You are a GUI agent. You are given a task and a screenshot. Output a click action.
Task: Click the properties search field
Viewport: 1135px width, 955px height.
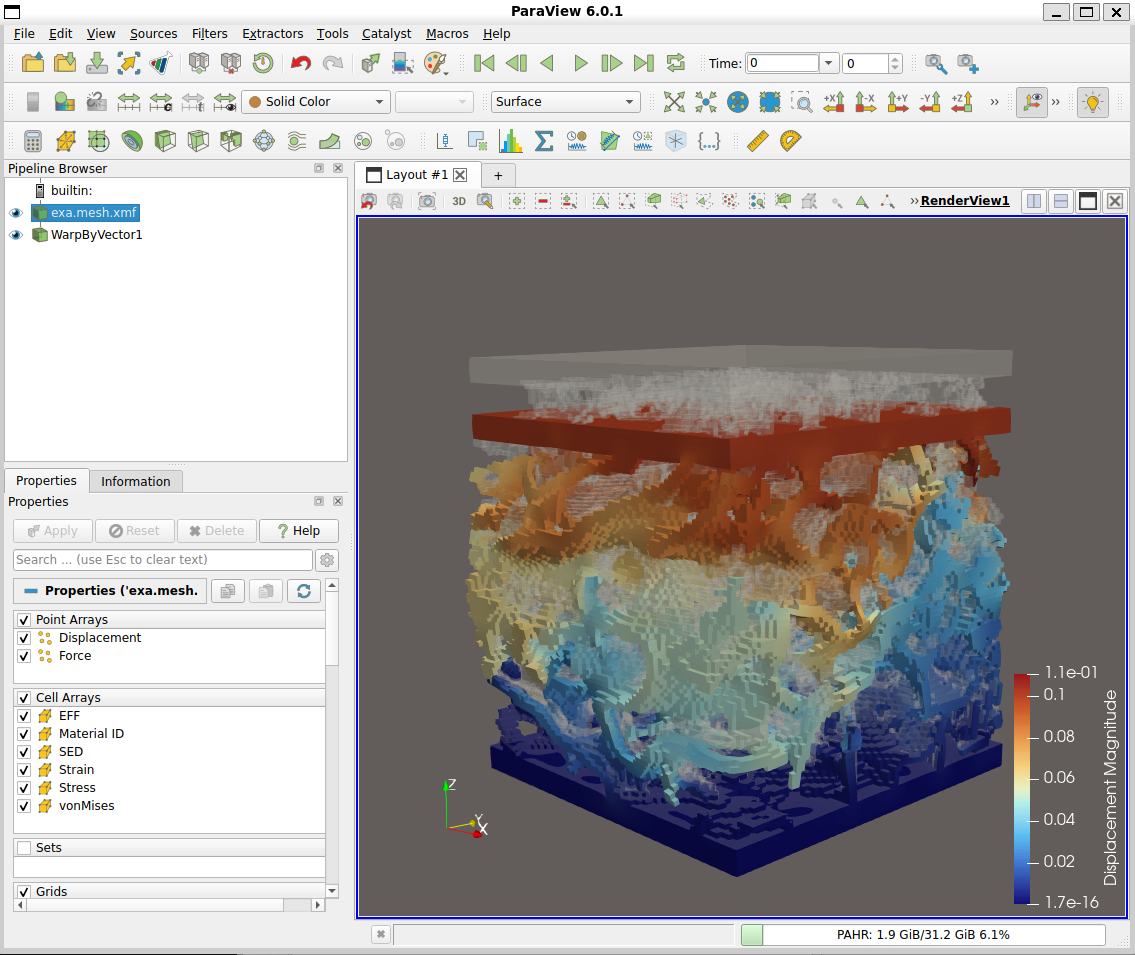pyautogui.click(x=162, y=560)
